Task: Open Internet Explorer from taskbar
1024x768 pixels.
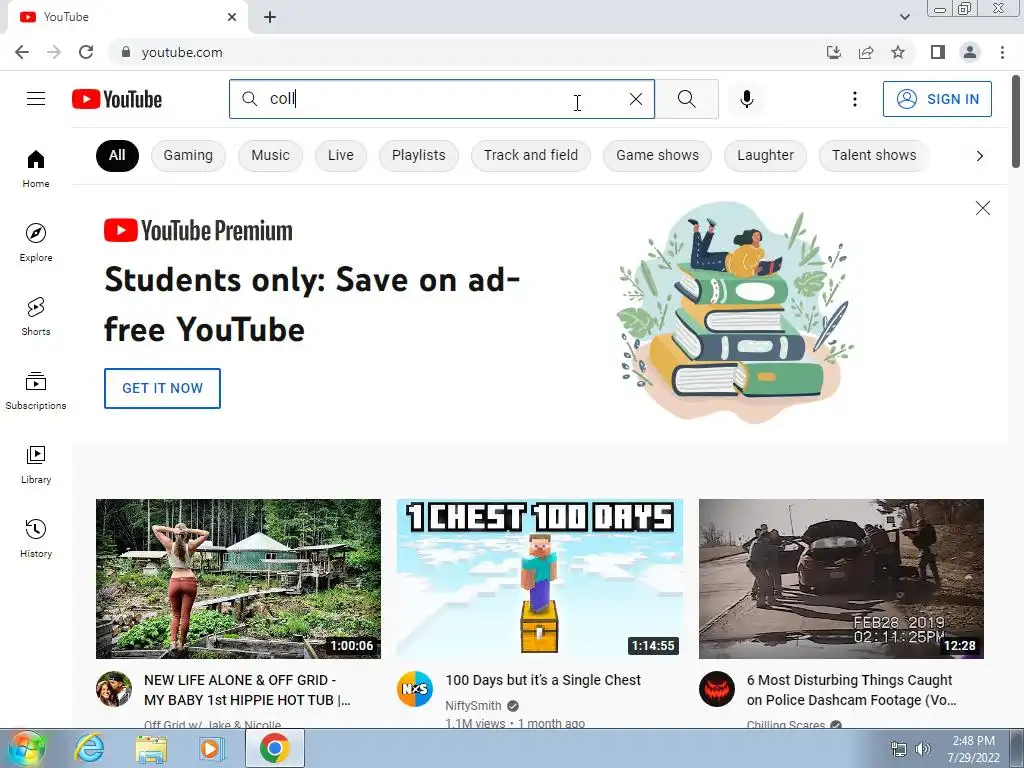Action: 89,748
